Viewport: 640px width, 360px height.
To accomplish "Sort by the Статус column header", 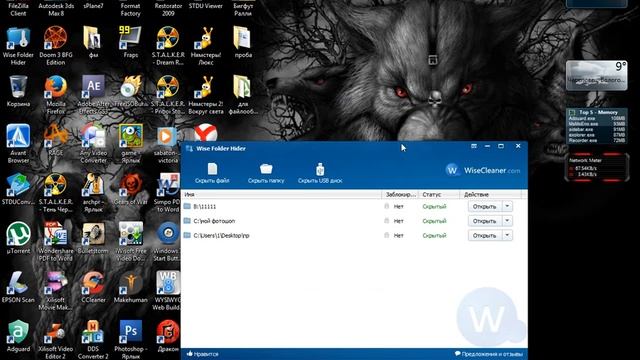I will click(439, 195).
